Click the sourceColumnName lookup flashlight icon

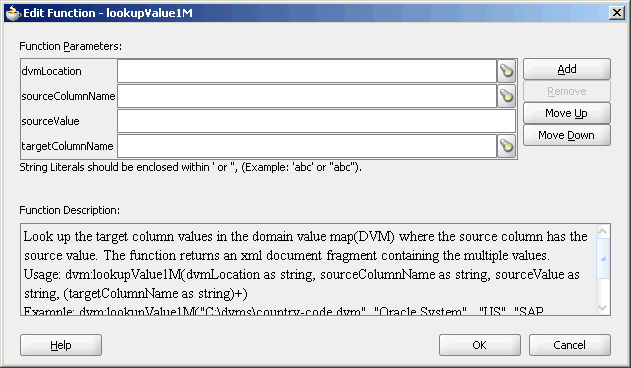pyautogui.click(x=507, y=96)
